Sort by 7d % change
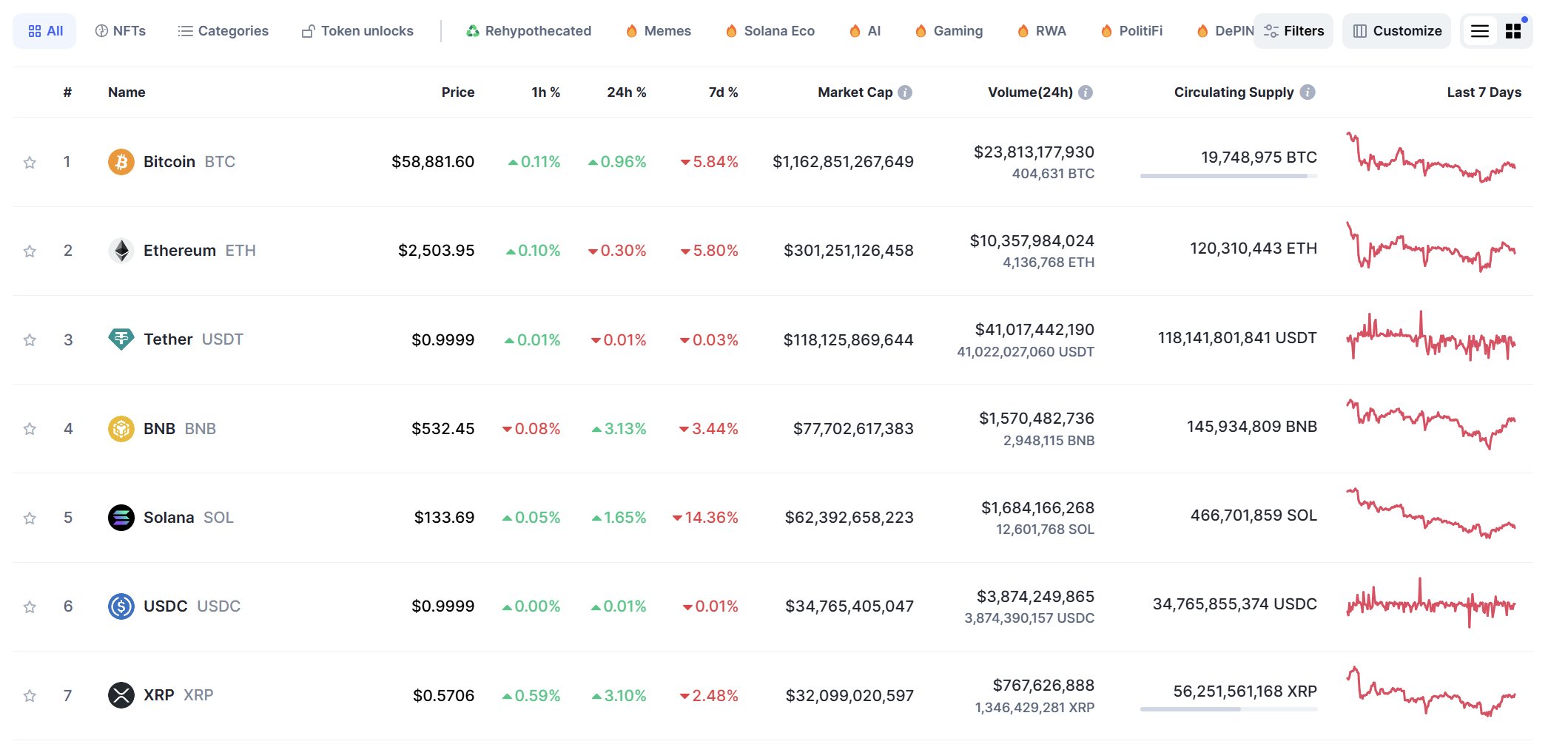Screen dimensions: 1568x744 tap(723, 92)
